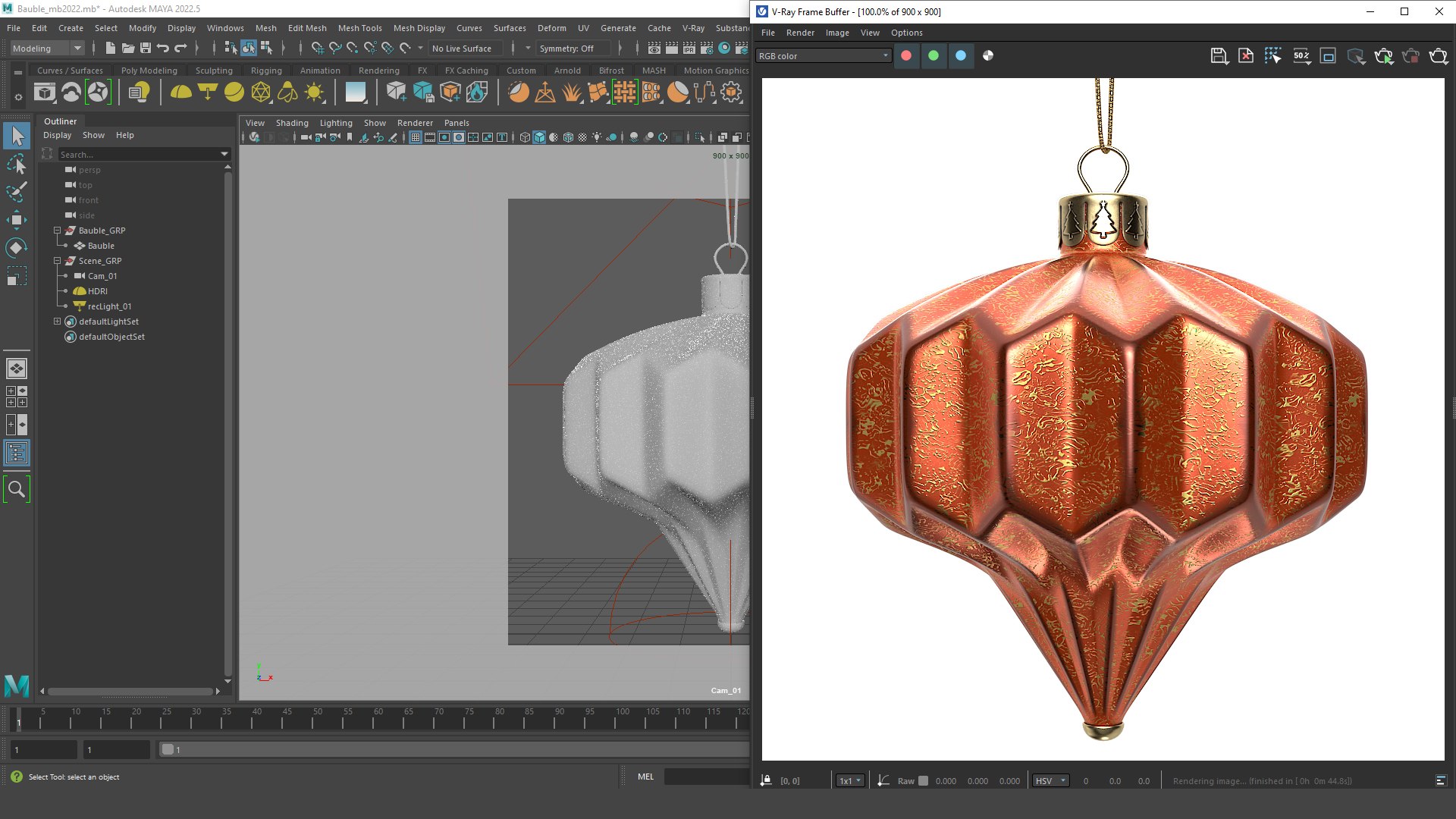Click the Symmetry: Off button
This screenshot has height=819, width=1456.
point(573,49)
